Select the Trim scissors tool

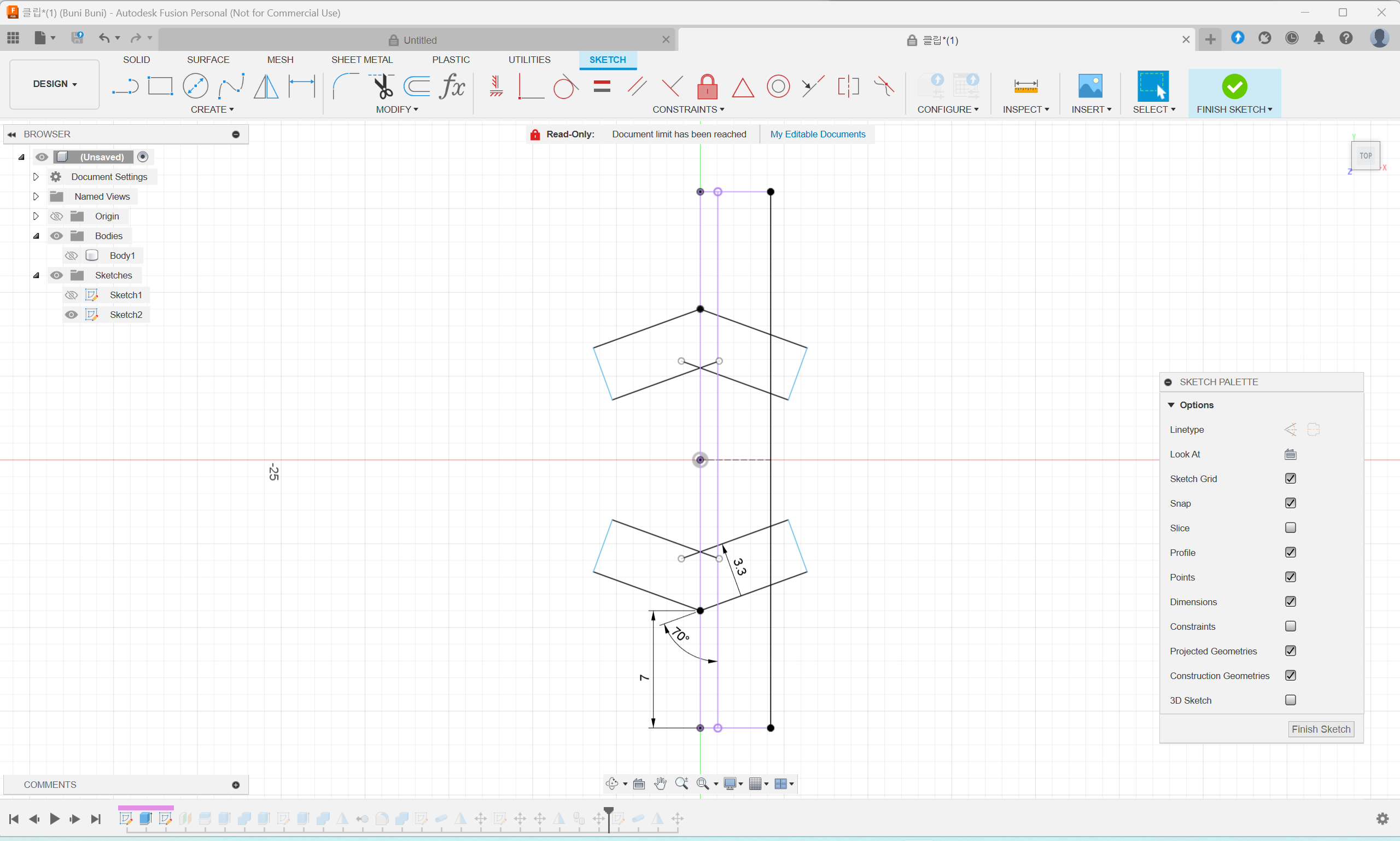click(x=383, y=86)
